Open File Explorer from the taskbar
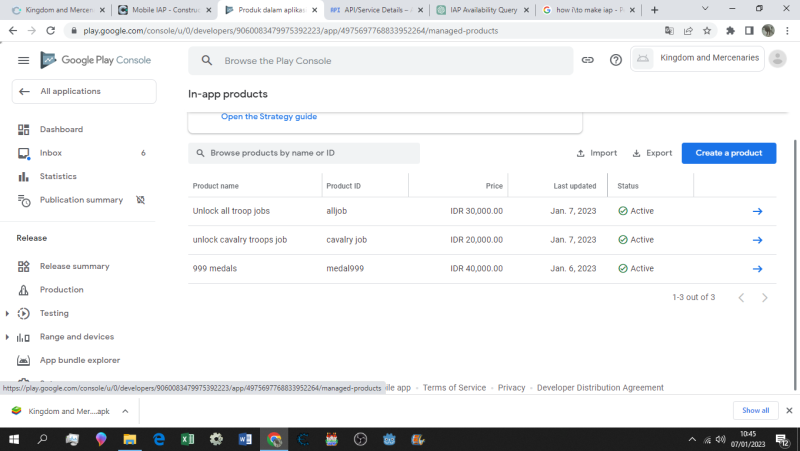Screen dimensions: 800x451 tap(130, 439)
